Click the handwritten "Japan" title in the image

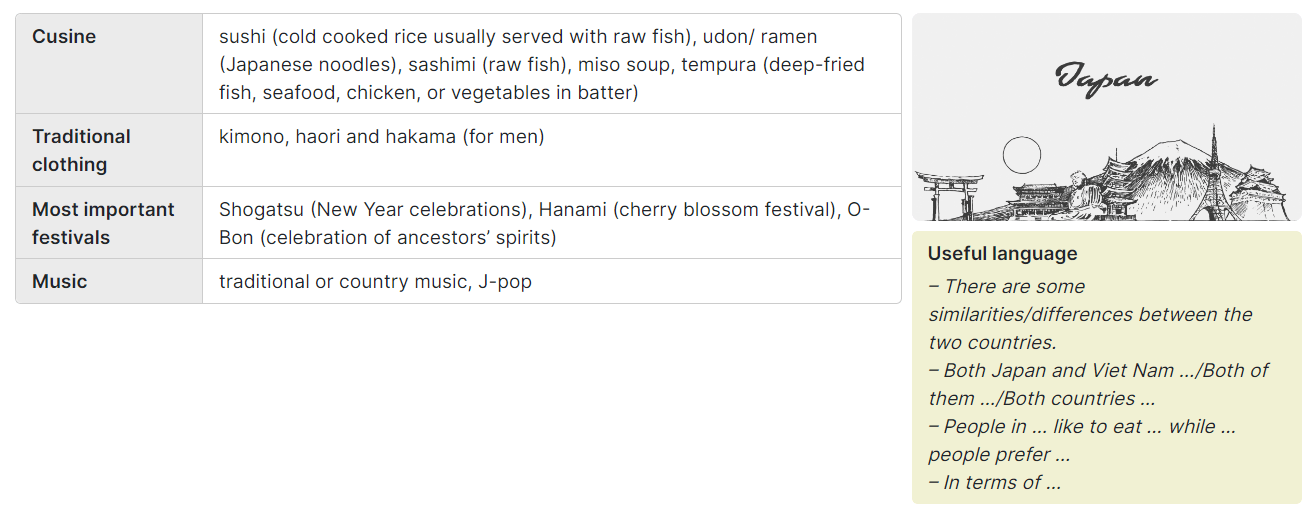[1106, 78]
